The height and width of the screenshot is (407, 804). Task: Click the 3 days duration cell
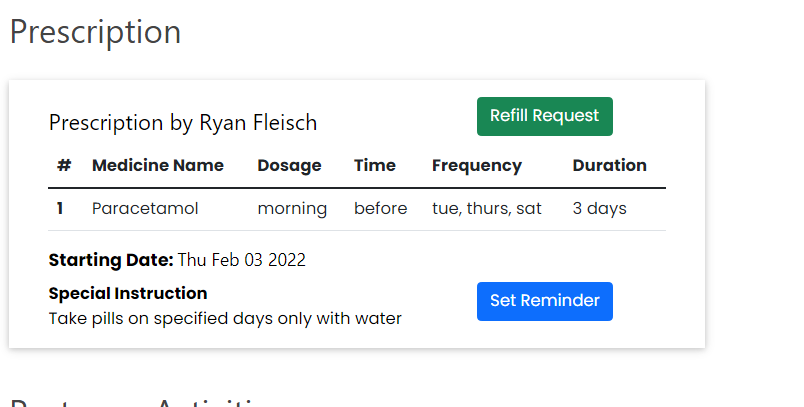point(599,209)
